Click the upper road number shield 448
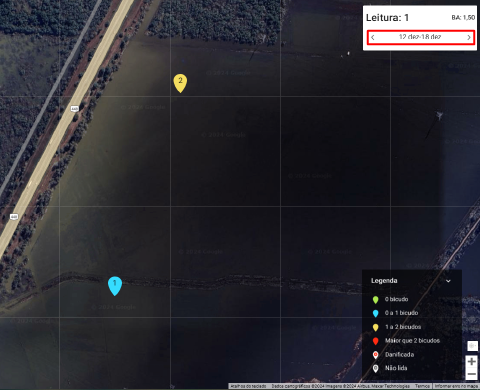The height and width of the screenshot is (390, 480). click(x=75, y=109)
